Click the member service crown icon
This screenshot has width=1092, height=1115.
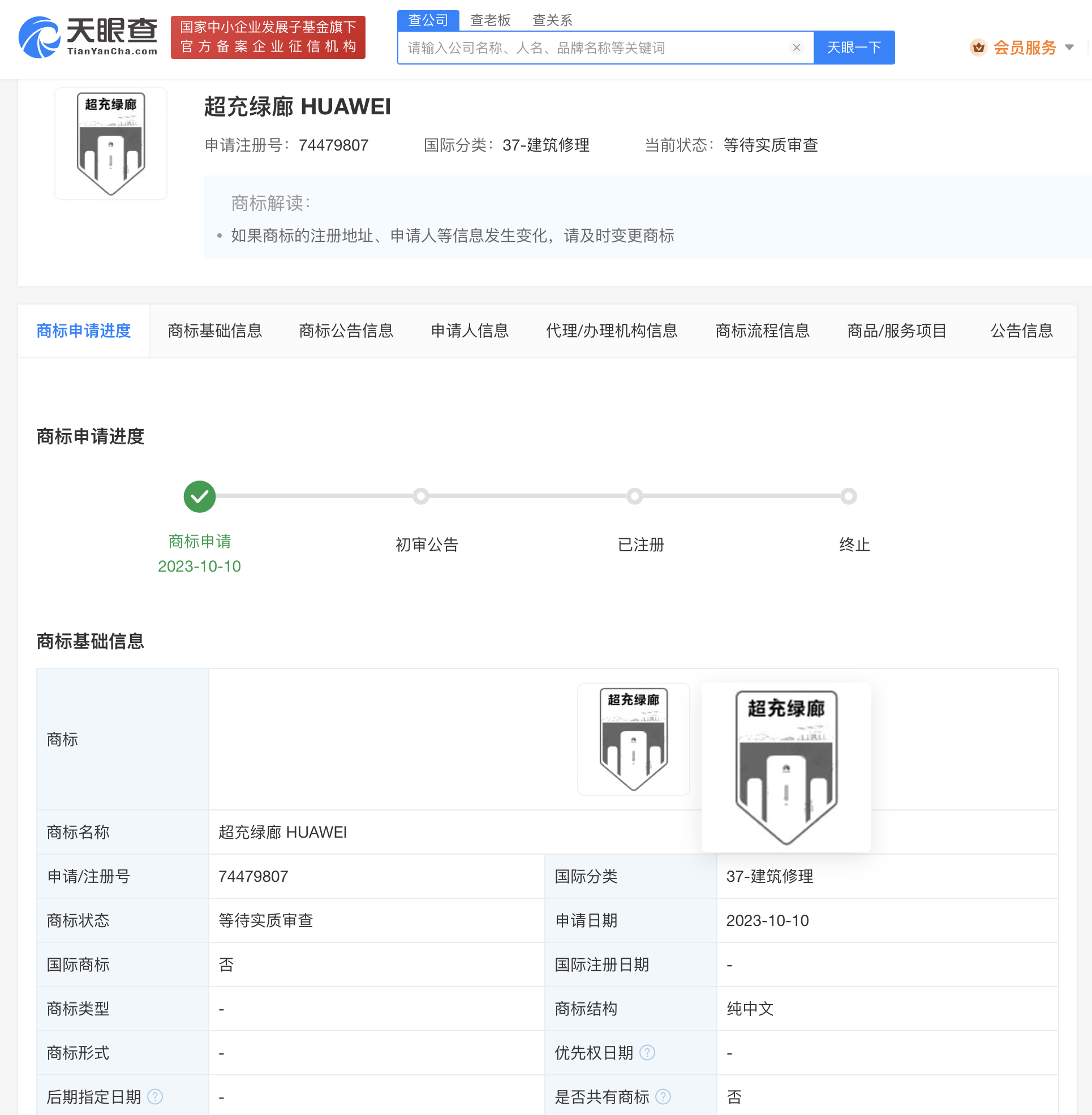tap(978, 48)
